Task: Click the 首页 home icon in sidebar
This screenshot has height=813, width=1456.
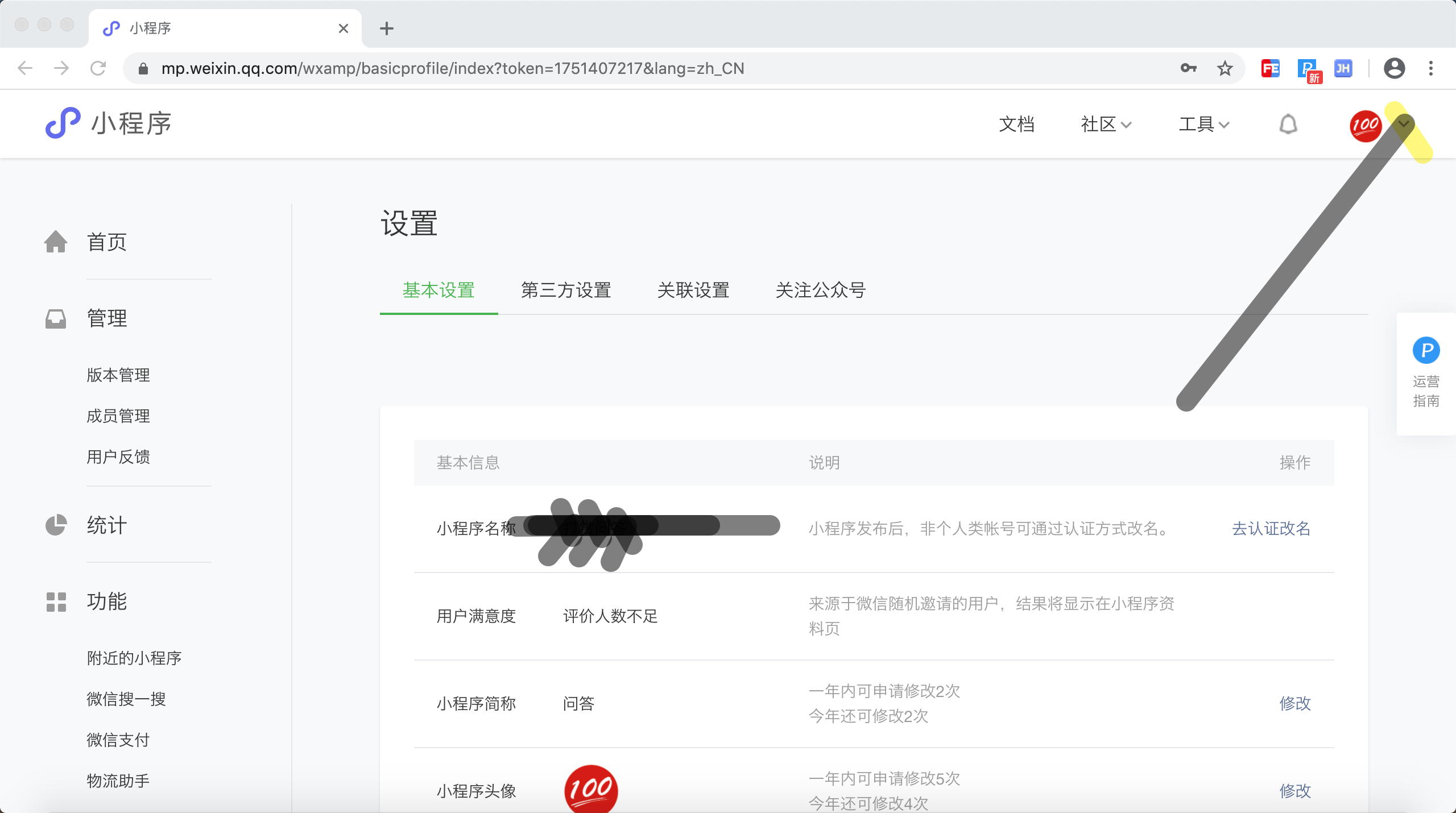Action: (56, 242)
